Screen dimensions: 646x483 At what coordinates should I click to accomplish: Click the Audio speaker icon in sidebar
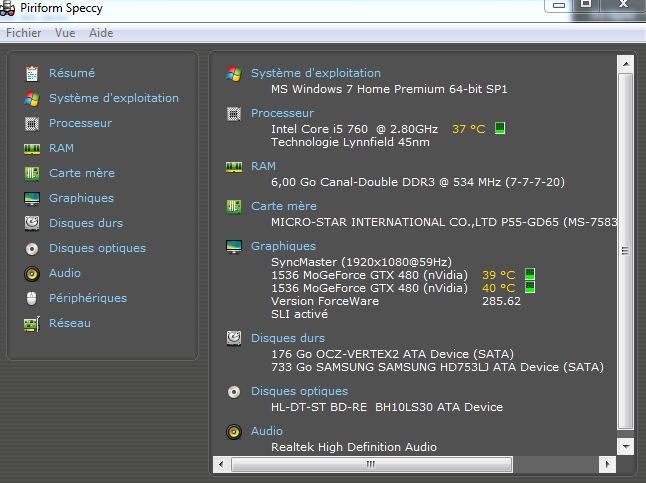pos(31,273)
